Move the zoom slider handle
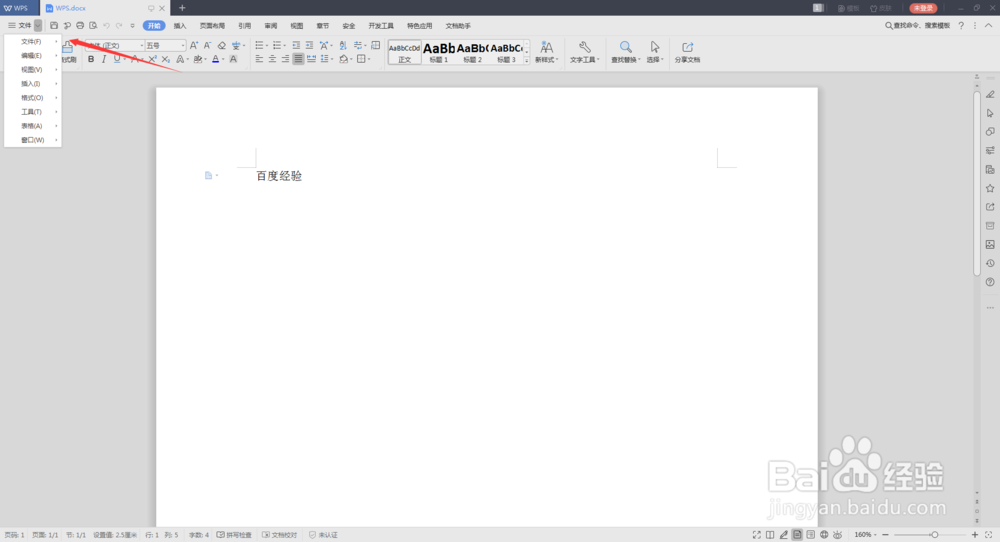 click(934, 535)
